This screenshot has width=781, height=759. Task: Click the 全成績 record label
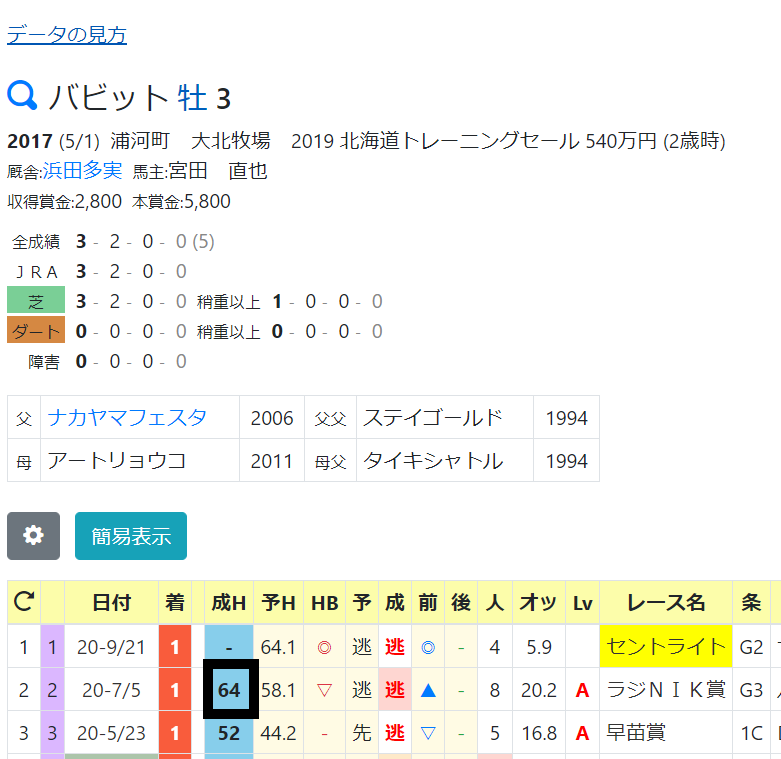[x=36, y=242]
